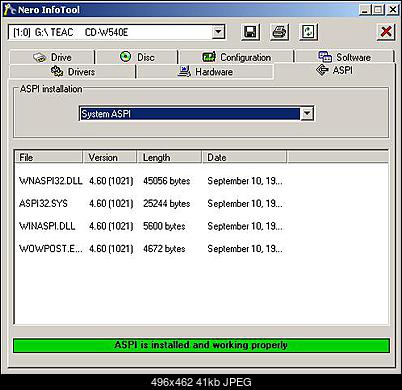Sort by the Length column header
Viewport: 402px width, 390px height.
tap(169, 157)
